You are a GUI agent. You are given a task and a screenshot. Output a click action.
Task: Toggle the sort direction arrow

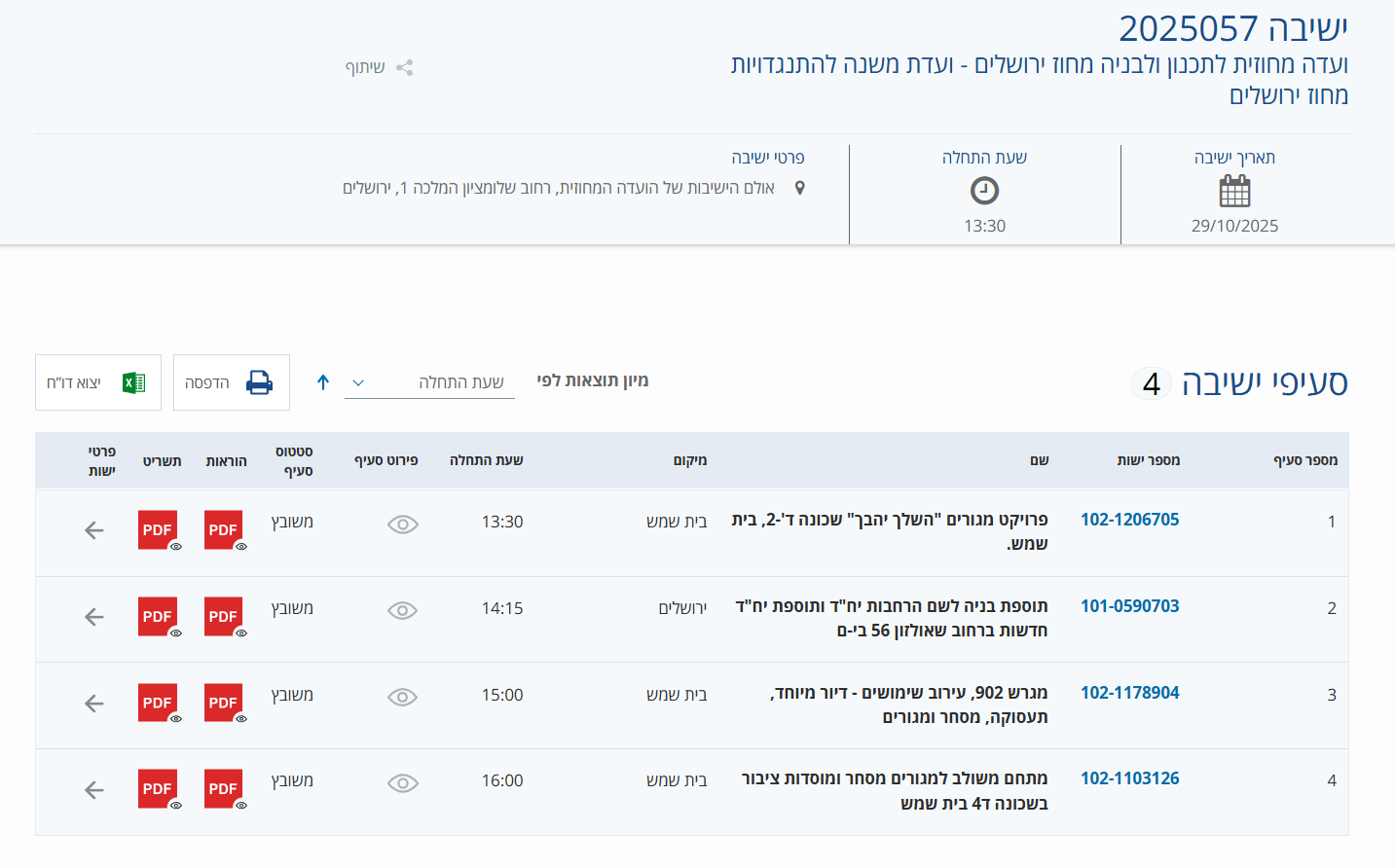coord(323,382)
